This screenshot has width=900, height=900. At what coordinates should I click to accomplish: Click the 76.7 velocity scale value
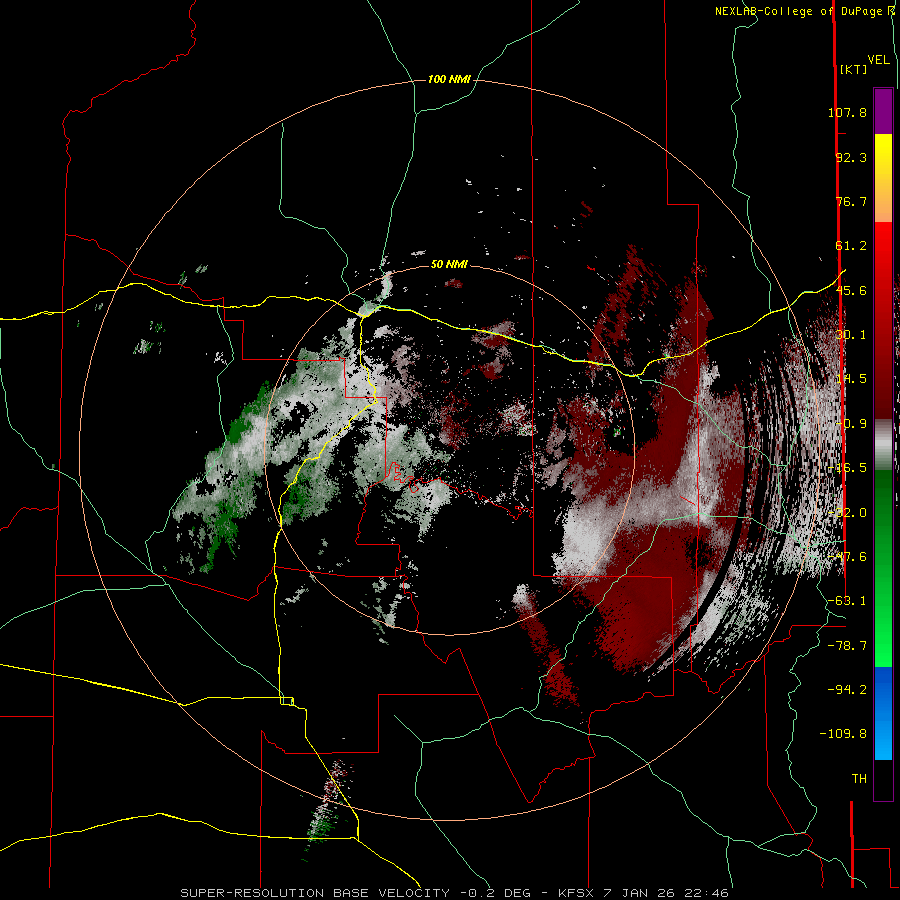(x=851, y=201)
